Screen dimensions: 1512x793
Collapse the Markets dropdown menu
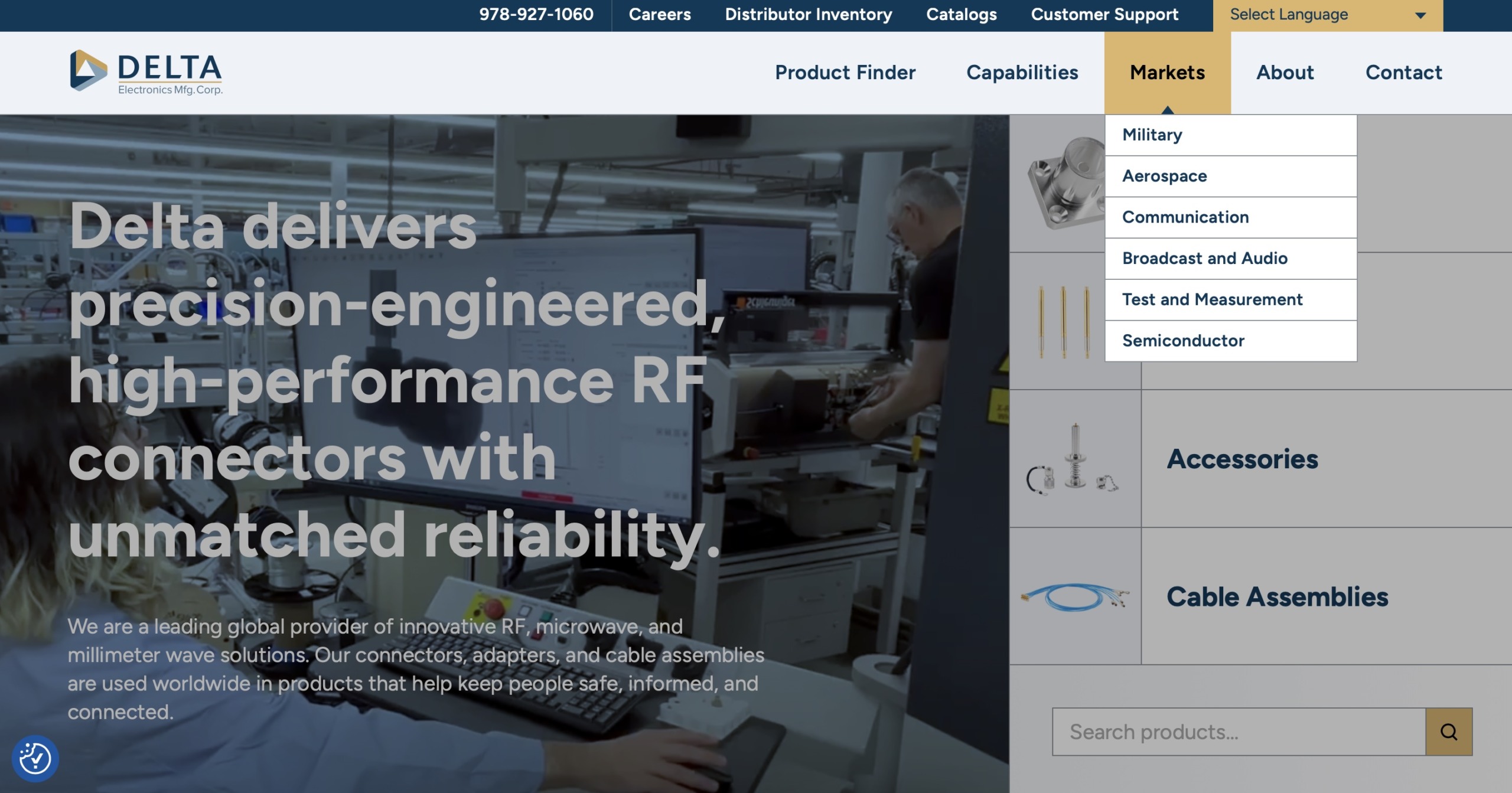(1167, 73)
